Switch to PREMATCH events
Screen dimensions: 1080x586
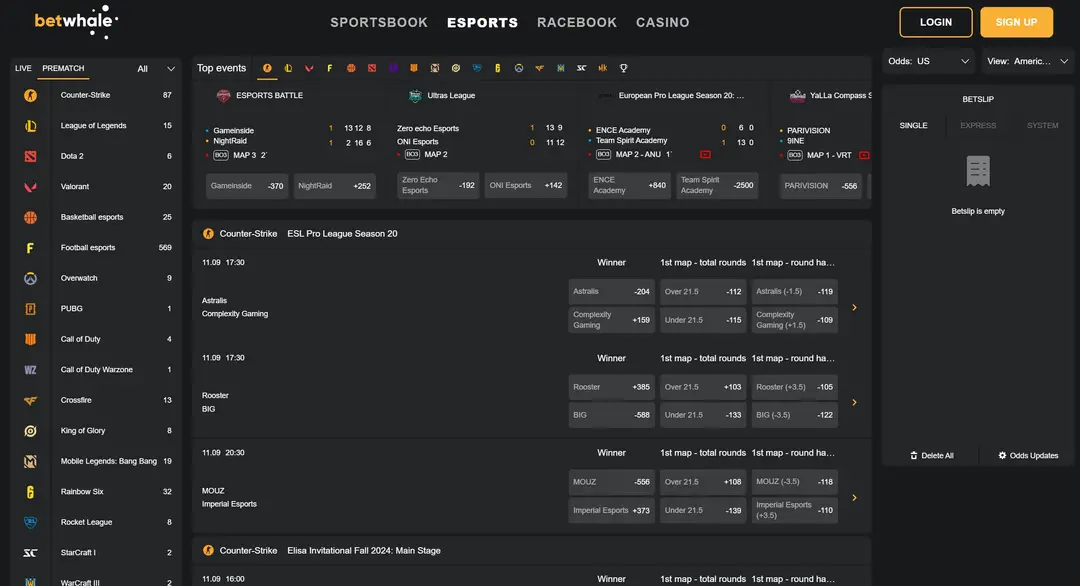click(x=63, y=68)
